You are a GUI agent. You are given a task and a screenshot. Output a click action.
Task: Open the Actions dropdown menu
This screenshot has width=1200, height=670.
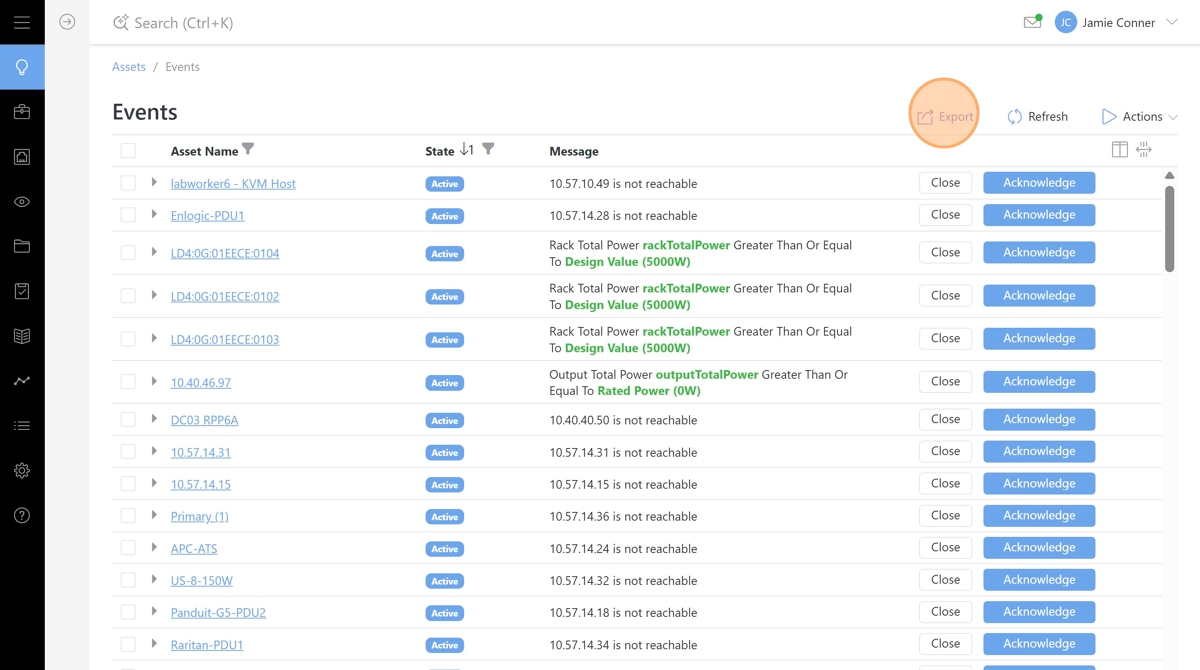1139,117
